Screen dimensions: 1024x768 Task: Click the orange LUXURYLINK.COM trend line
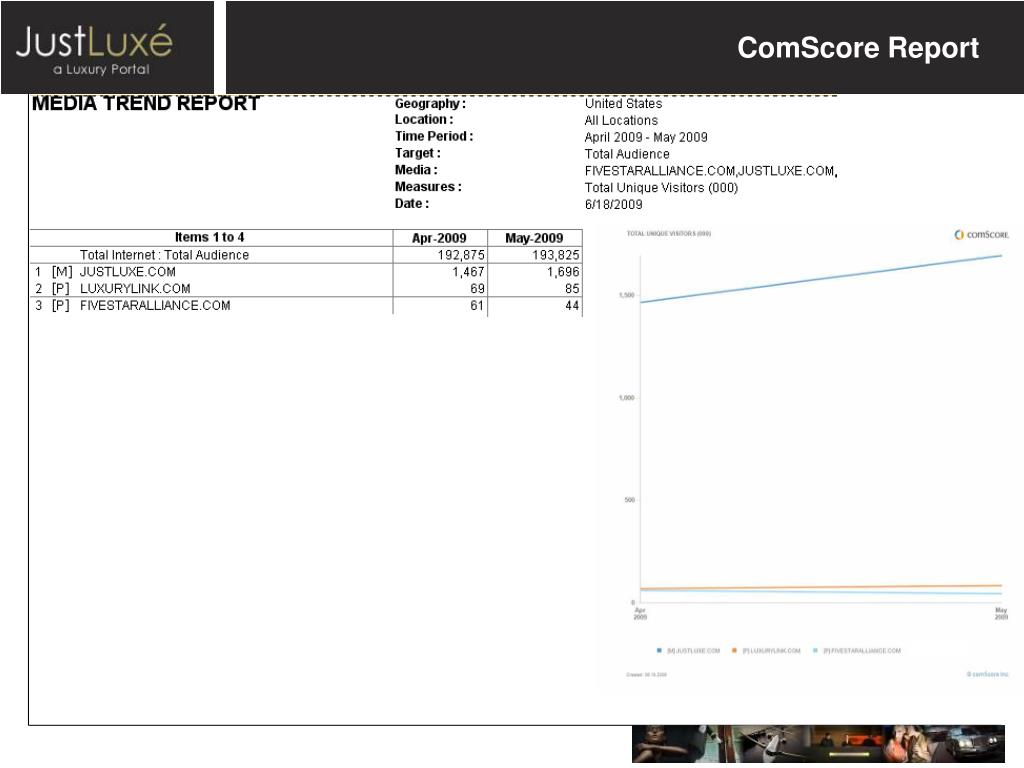[821, 587]
